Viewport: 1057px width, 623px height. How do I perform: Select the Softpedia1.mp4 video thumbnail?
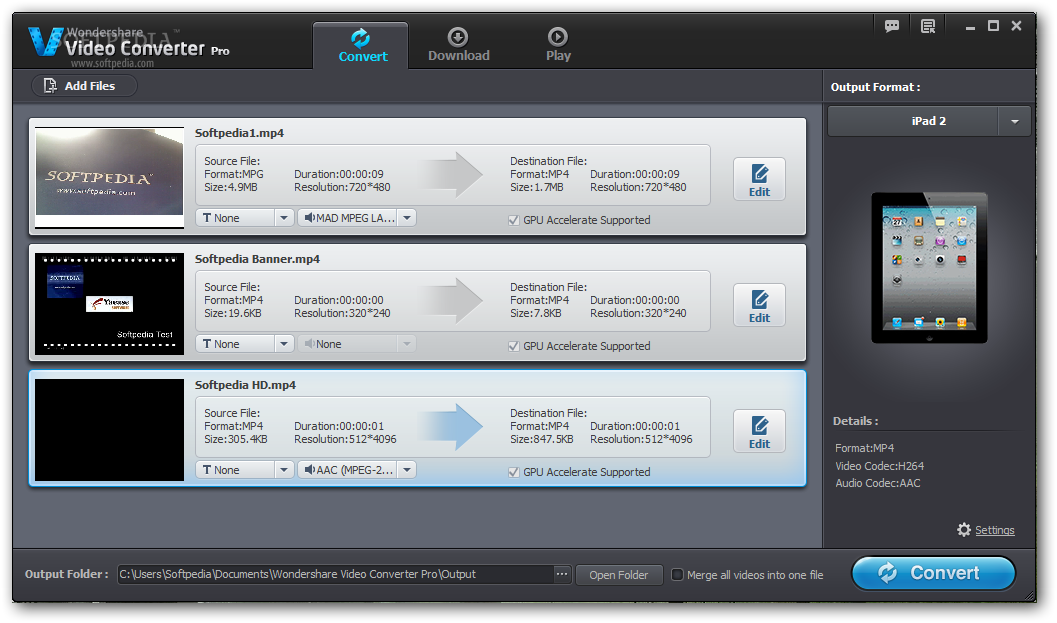(x=109, y=177)
